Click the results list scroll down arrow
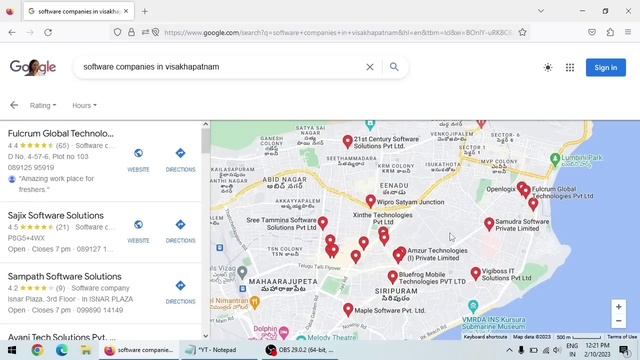 coord(206,336)
